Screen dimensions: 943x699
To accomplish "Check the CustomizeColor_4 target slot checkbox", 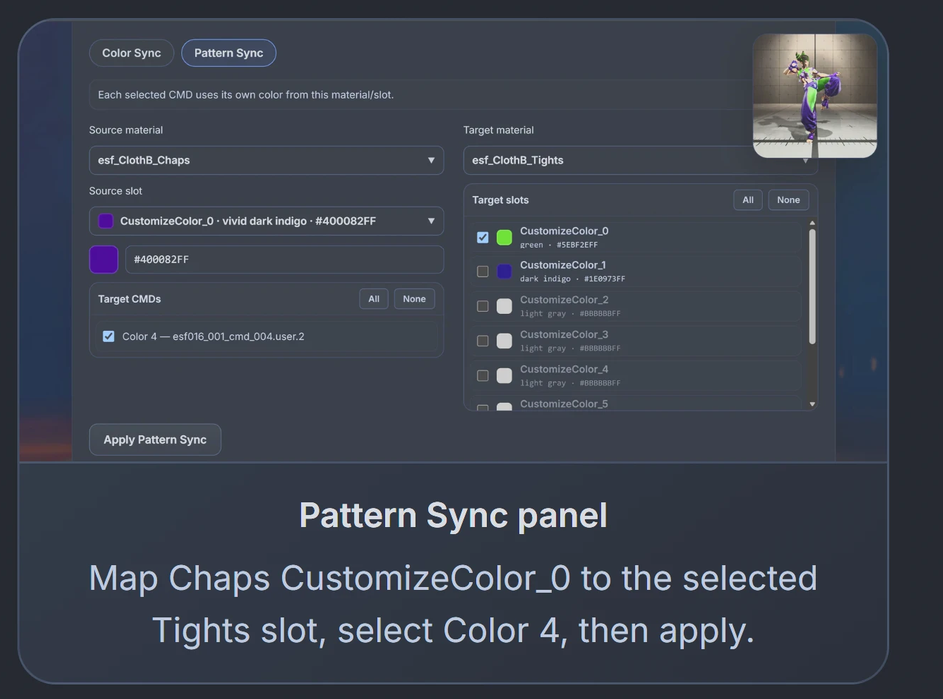I will point(482,376).
